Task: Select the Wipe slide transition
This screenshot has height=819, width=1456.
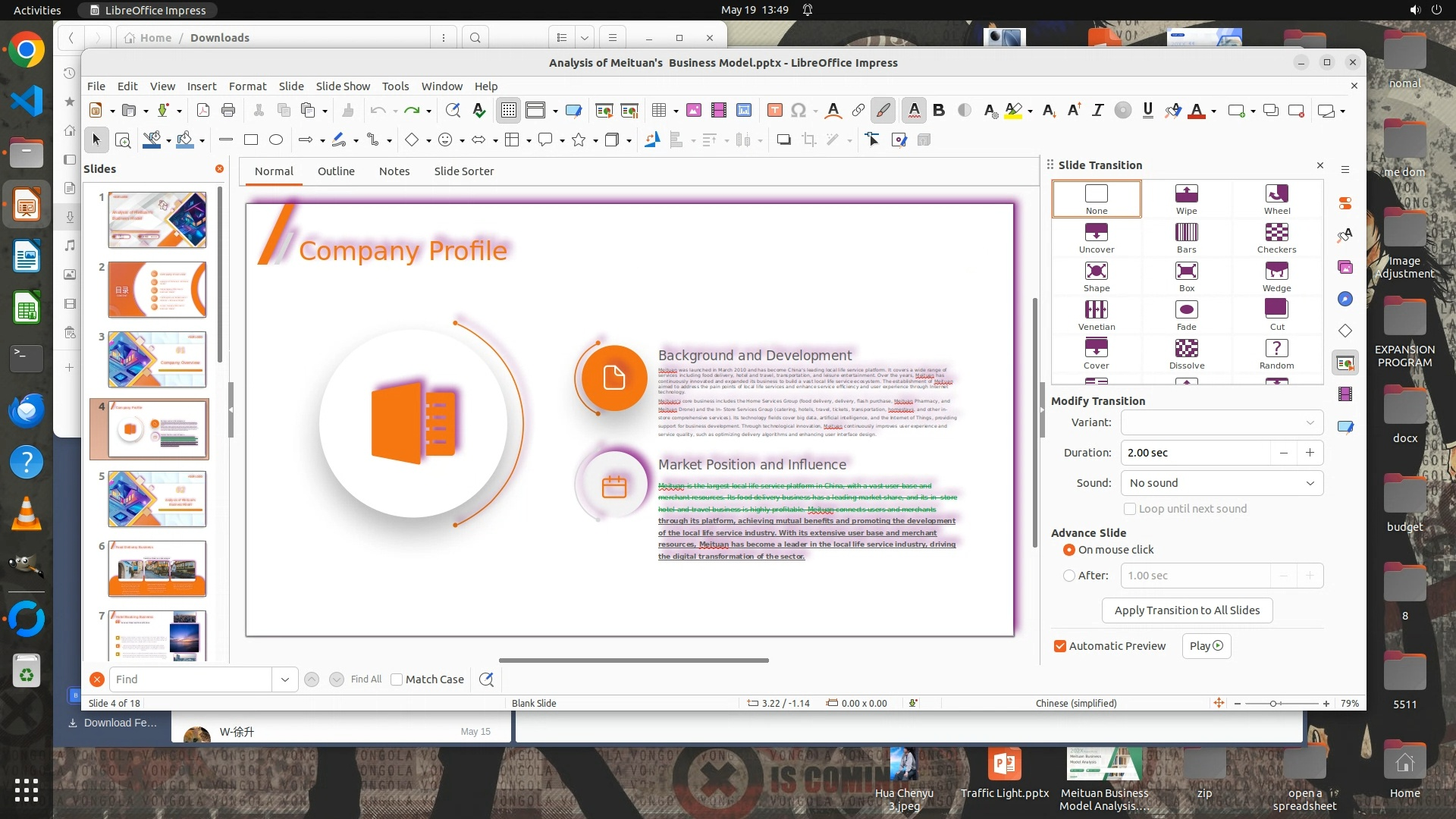Action: pos(1186,199)
